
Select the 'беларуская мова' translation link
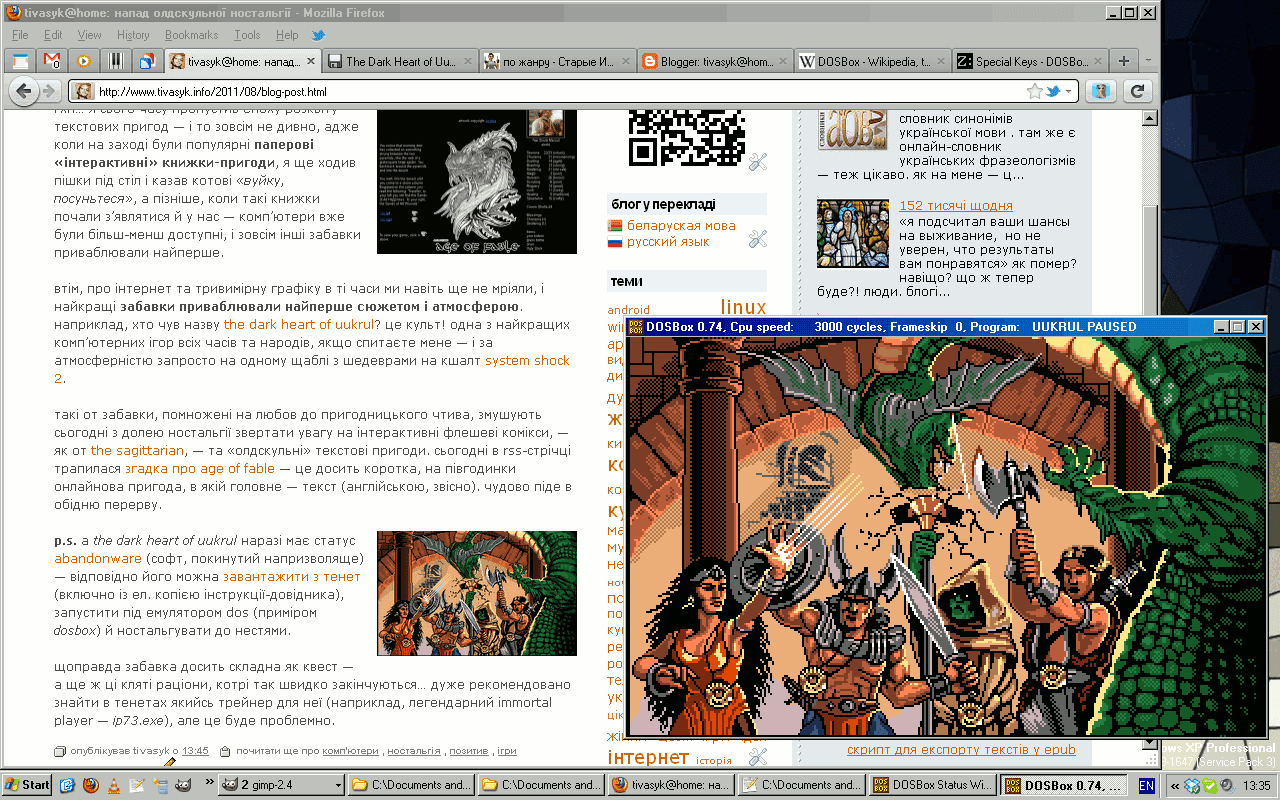(x=681, y=225)
